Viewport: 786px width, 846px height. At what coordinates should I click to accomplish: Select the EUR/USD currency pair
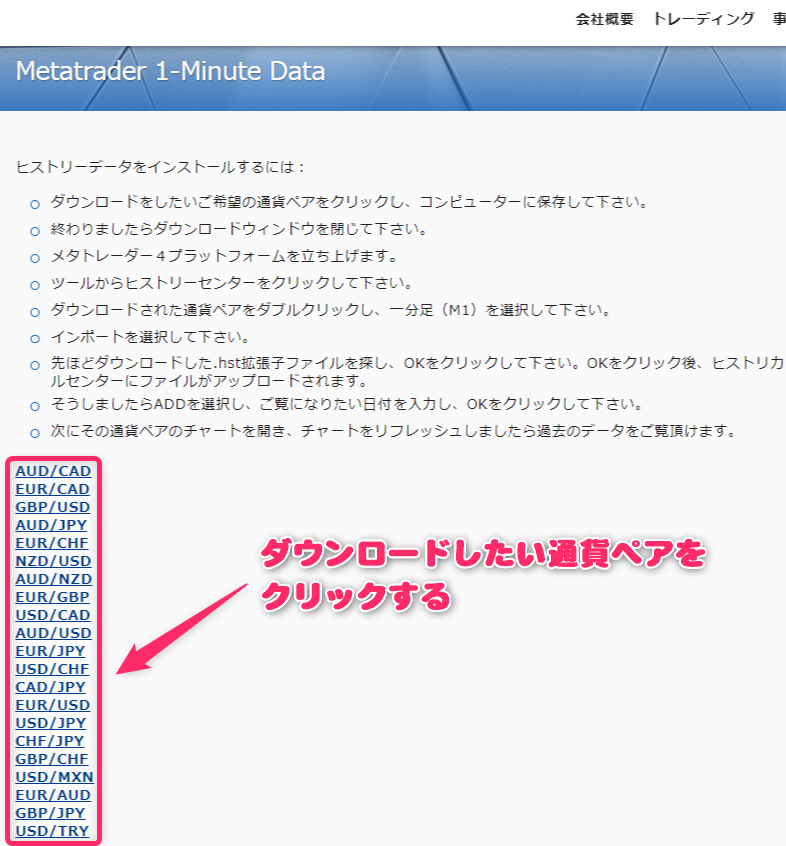pos(52,705)
